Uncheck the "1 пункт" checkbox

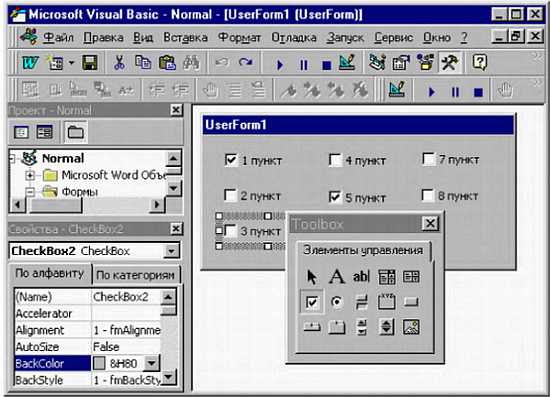point(231,160)
